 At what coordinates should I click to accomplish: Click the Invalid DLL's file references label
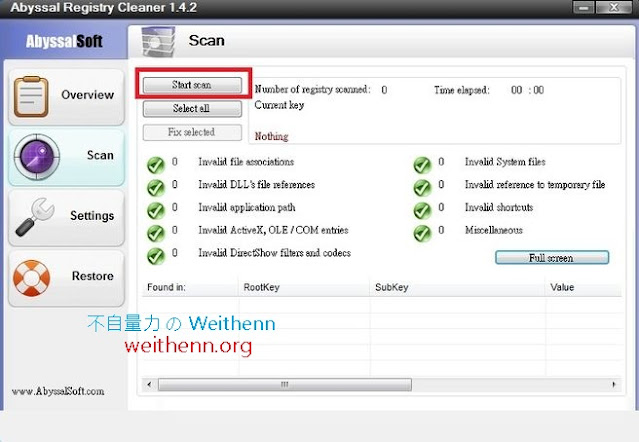[257, 185]
